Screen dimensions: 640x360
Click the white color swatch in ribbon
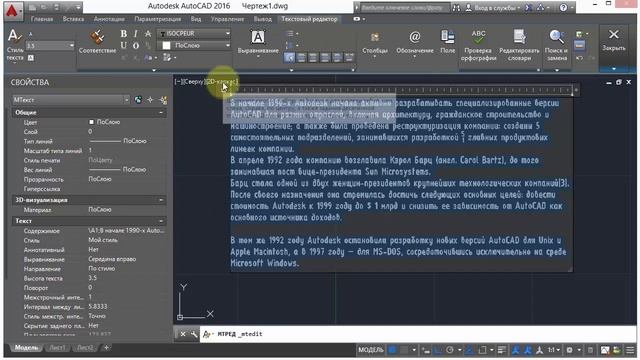point(166,46)
